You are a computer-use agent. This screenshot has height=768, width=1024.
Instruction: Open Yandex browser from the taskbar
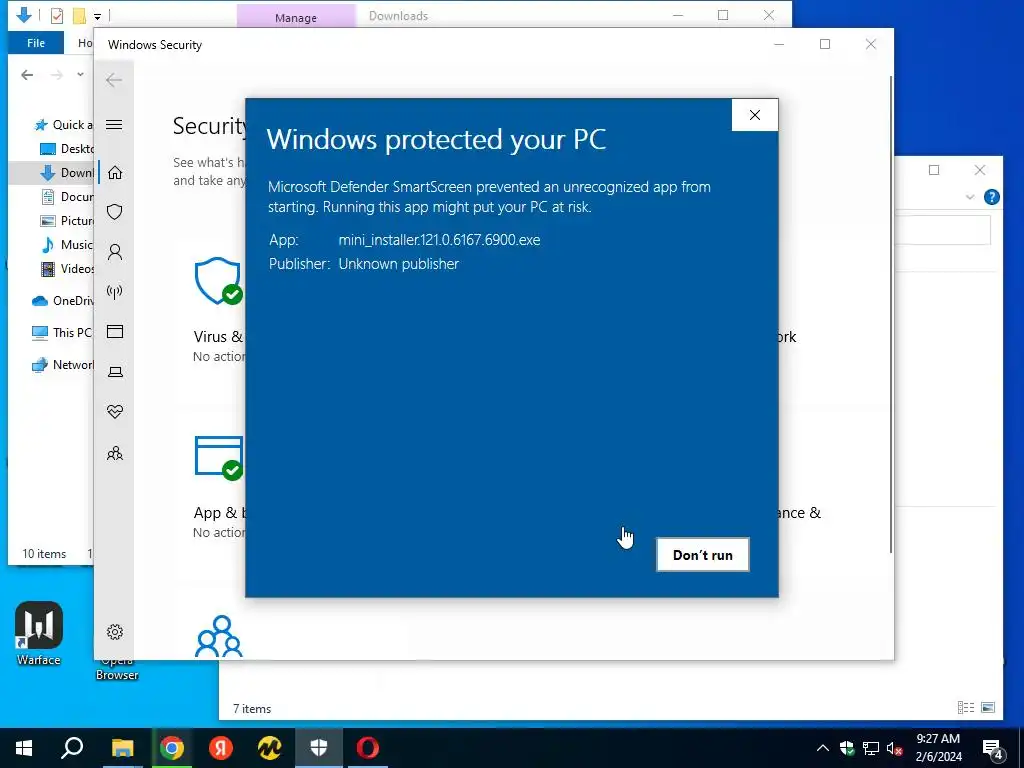click(221, 748)
